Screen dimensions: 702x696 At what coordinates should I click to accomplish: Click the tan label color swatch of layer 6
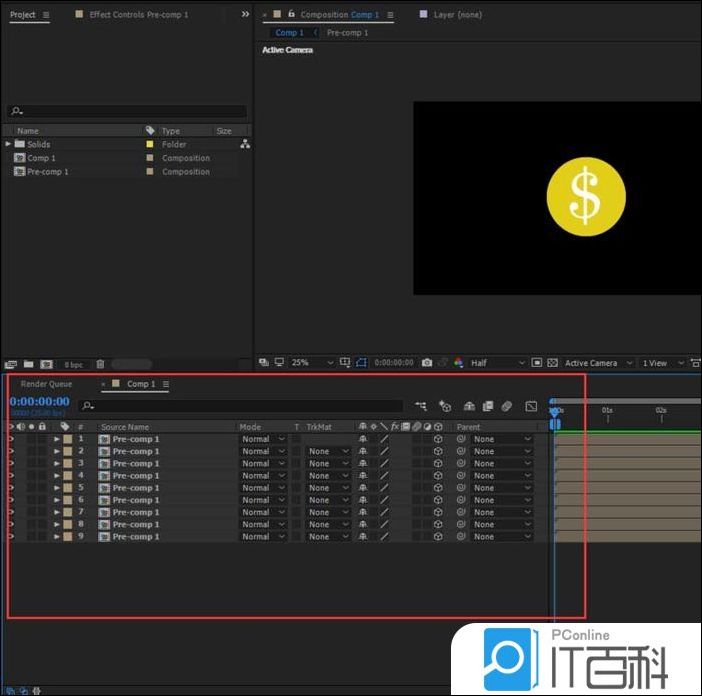pyautogui.click(x=67, y=500)
